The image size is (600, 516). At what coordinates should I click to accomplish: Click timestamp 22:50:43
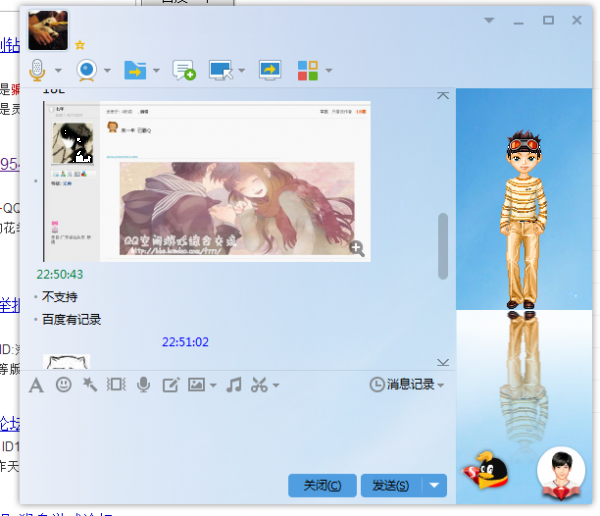60,274
